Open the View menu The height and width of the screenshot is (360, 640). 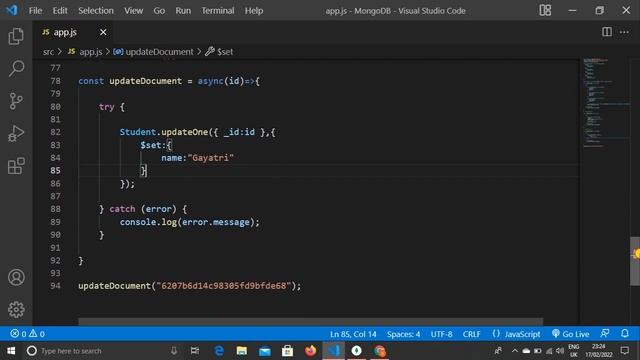(x=133, y=11)
